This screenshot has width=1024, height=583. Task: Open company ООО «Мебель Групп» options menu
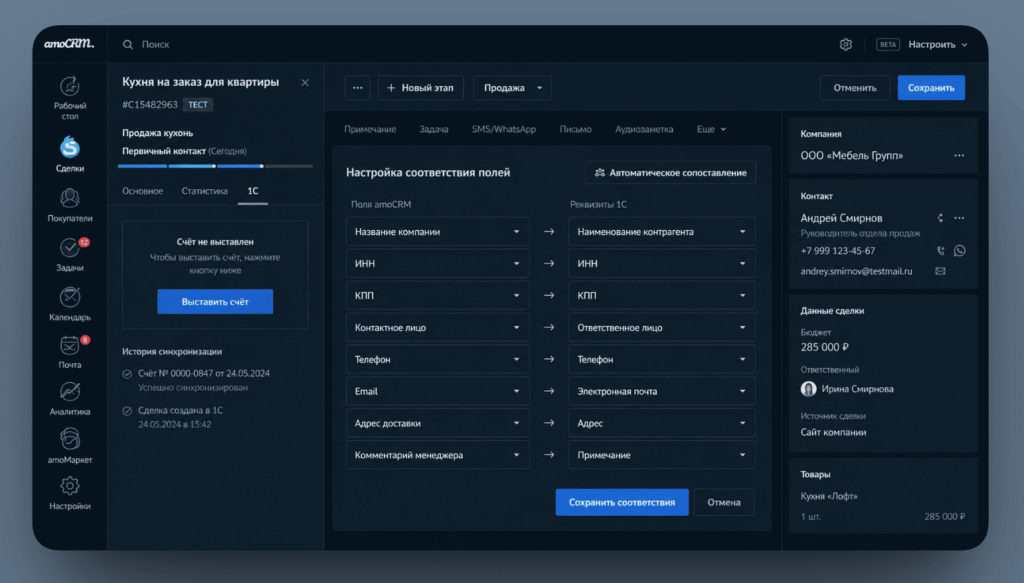pyautogui.click(x=959, y=155)
